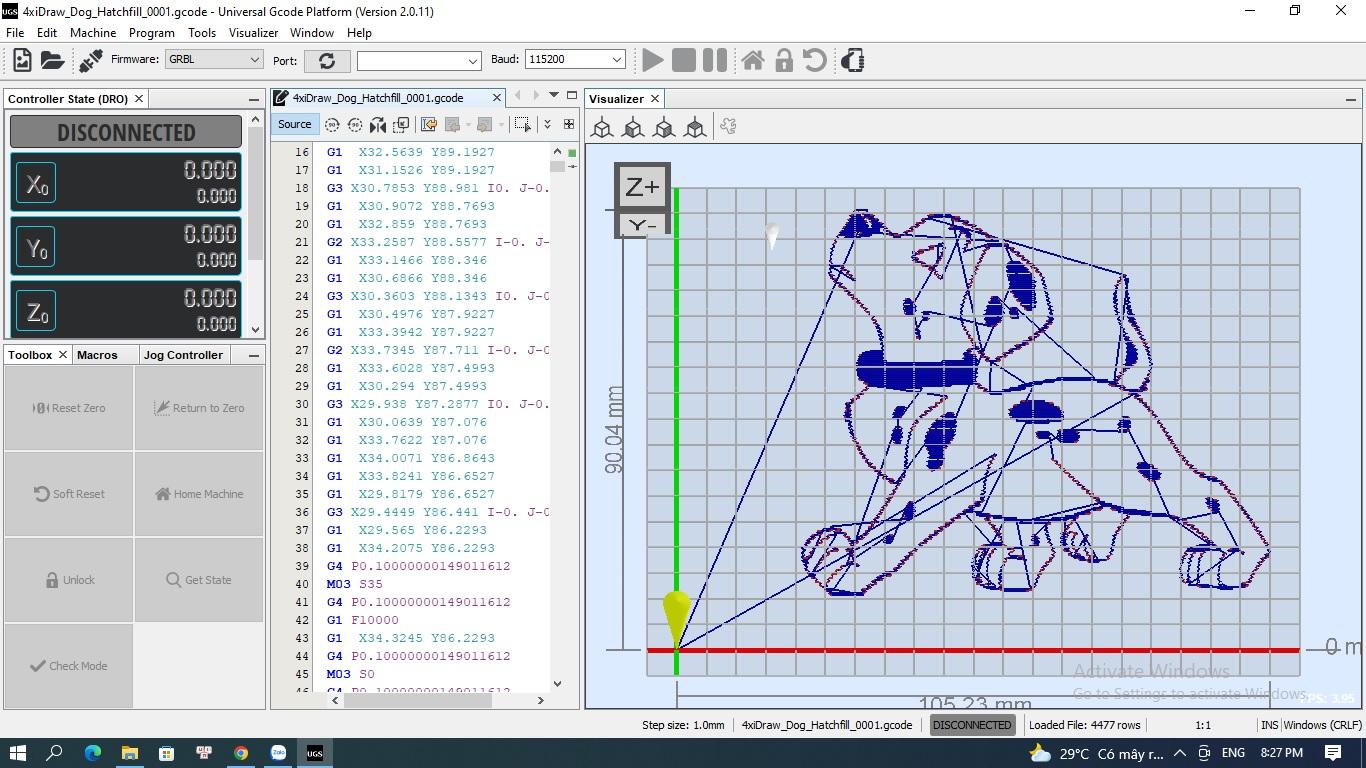Viewport: 1366px width, 768px height.
Task: Select the first visualizer cube view preset
Action: pos(602,127)
